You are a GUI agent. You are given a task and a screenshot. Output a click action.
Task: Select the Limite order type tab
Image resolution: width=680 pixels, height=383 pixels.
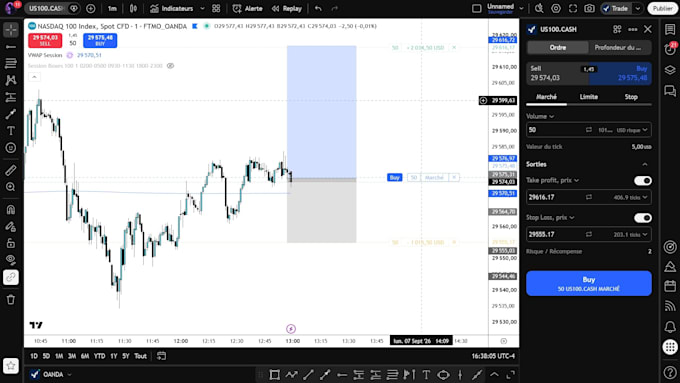(588, 97)
